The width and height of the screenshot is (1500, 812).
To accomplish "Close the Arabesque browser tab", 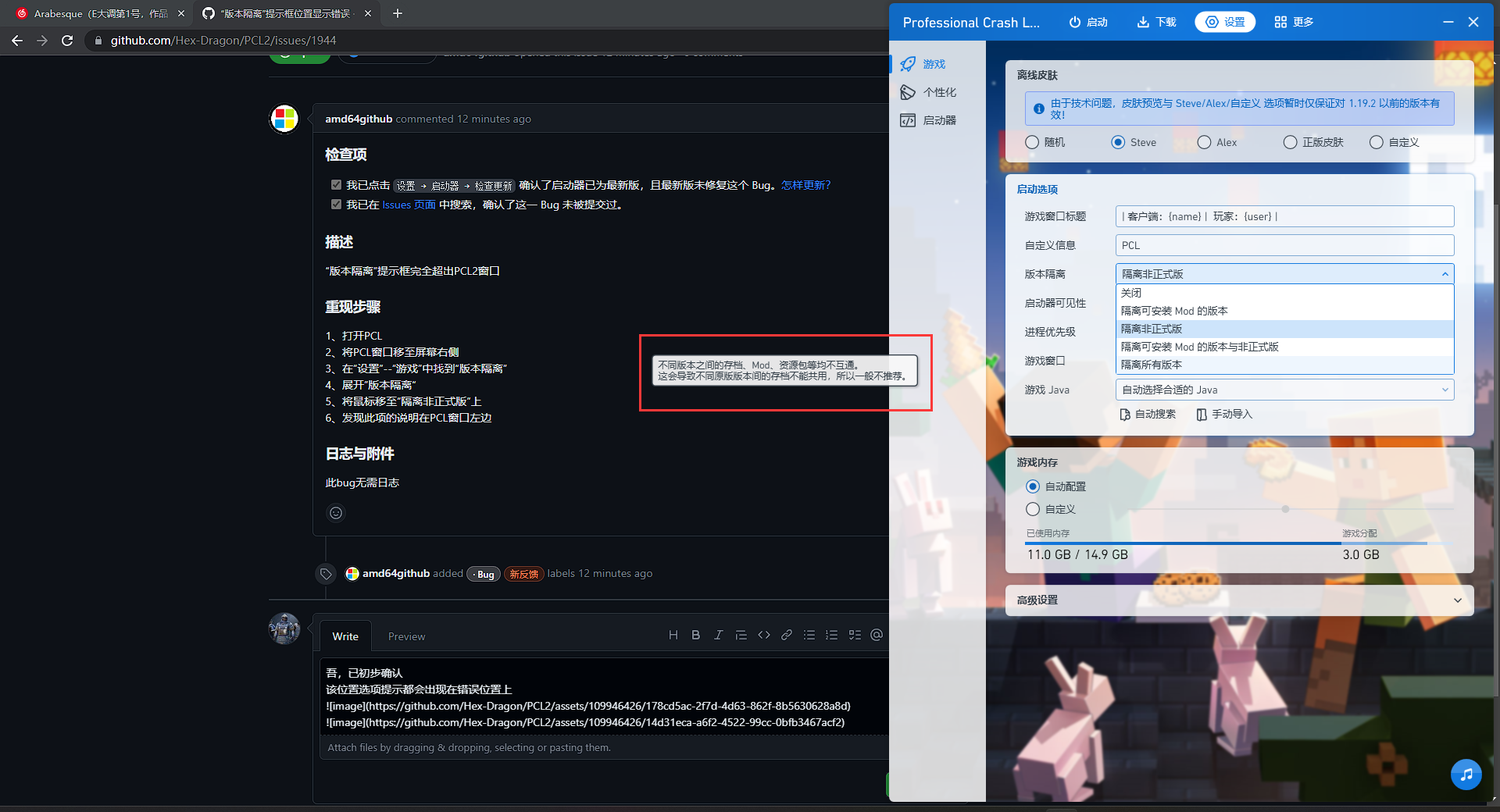I will (x=181, y=13).
